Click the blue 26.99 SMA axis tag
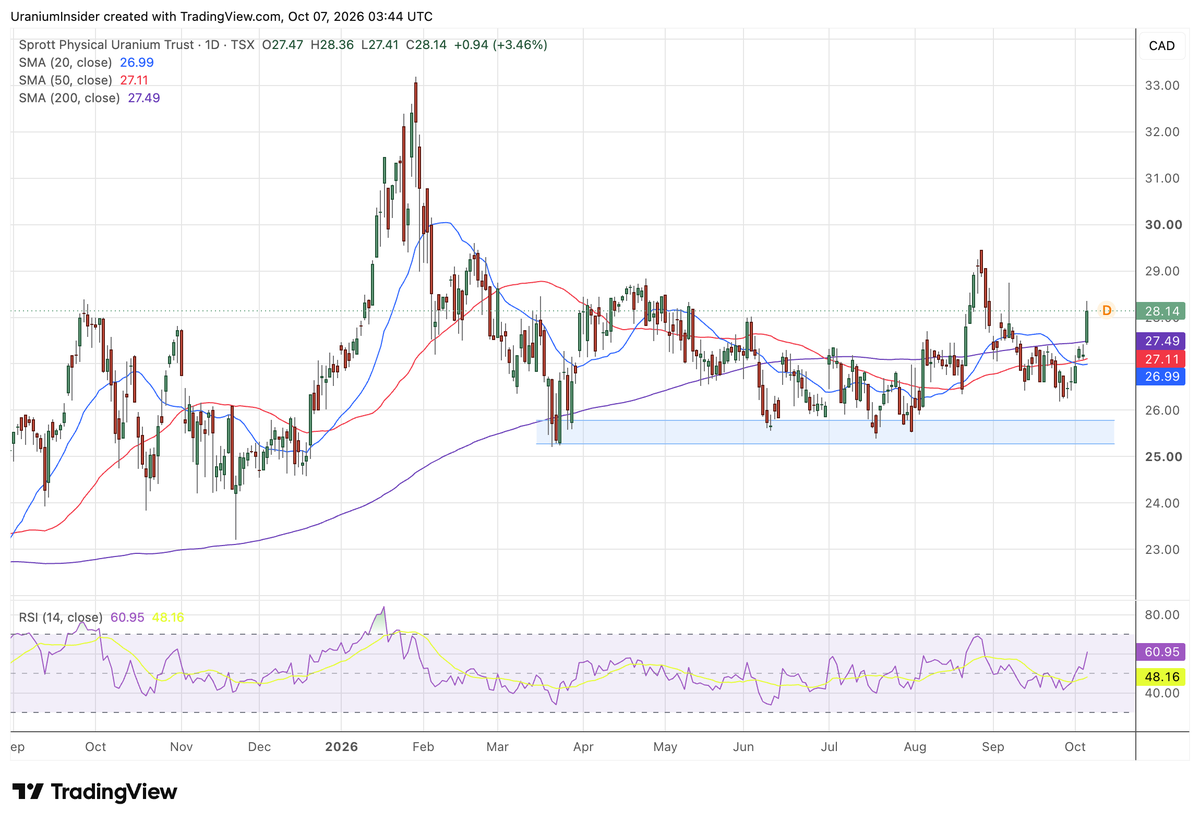This screenshot has height=823, width=1200. point(1162,377)
